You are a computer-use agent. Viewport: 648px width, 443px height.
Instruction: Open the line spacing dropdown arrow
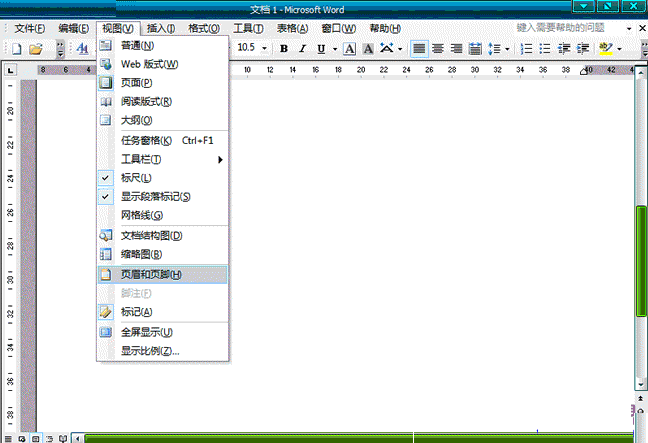point(507,49)
